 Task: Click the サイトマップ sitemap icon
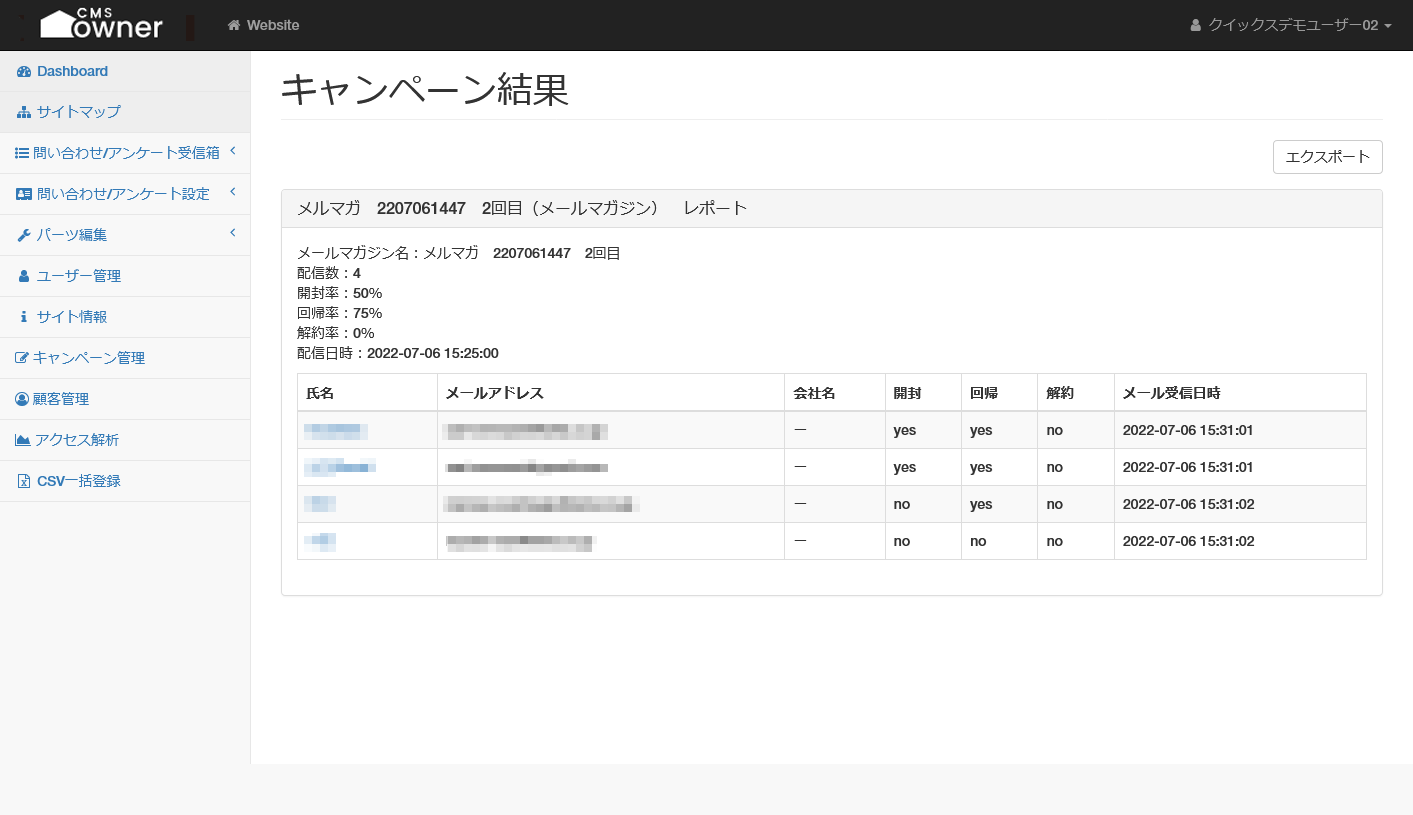pyautogui.click(x=24, y=112)
